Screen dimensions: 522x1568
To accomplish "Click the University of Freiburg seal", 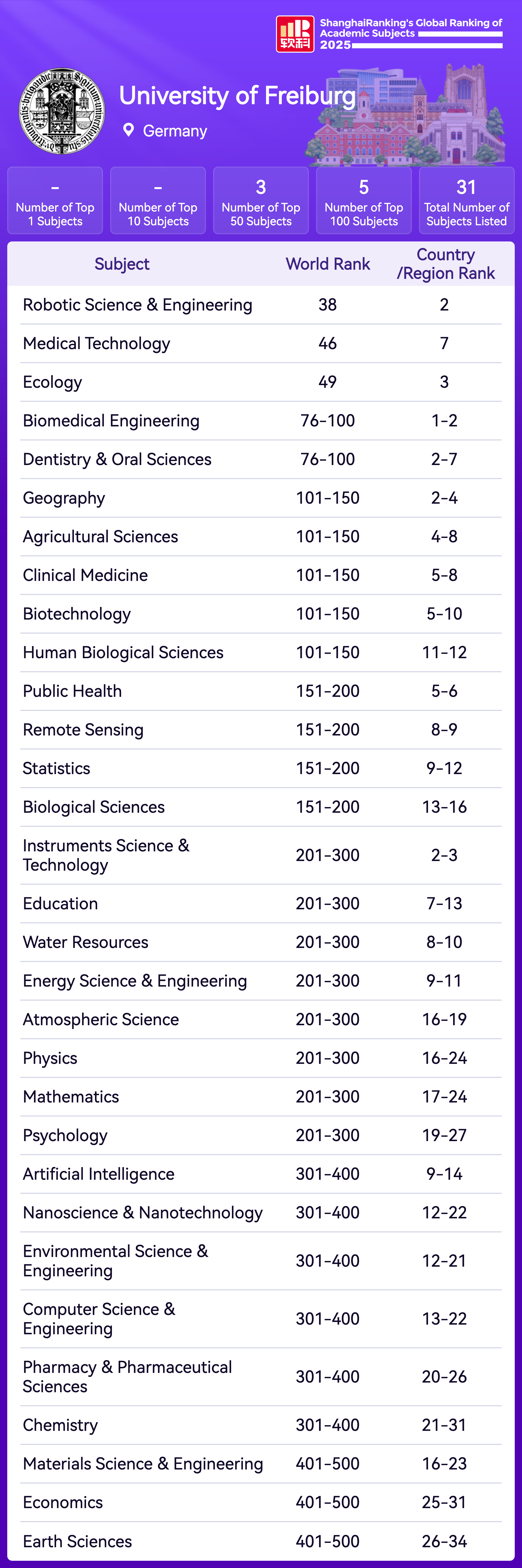I will [x=62, y=111].
